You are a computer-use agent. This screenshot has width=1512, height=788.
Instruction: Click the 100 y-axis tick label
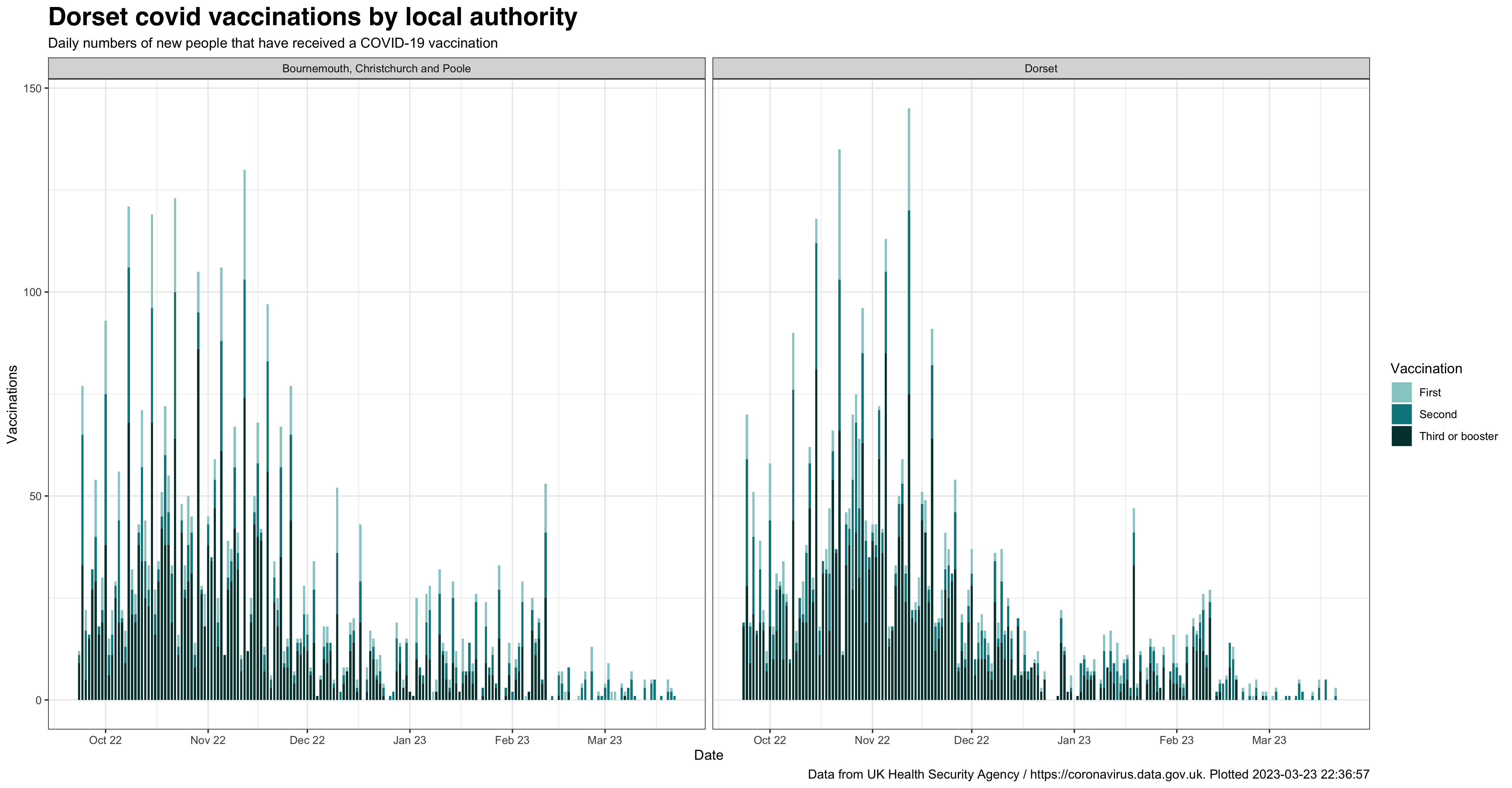[32, 292]
